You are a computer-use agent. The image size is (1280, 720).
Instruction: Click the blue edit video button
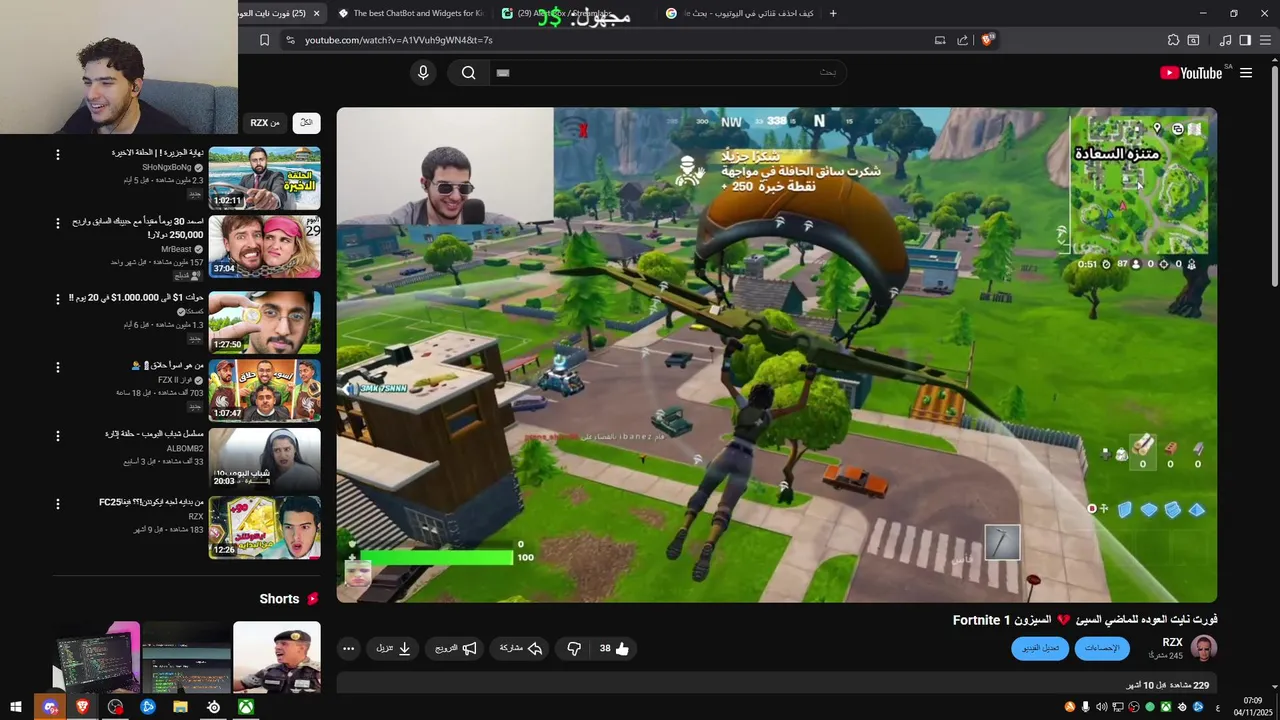1040,648
